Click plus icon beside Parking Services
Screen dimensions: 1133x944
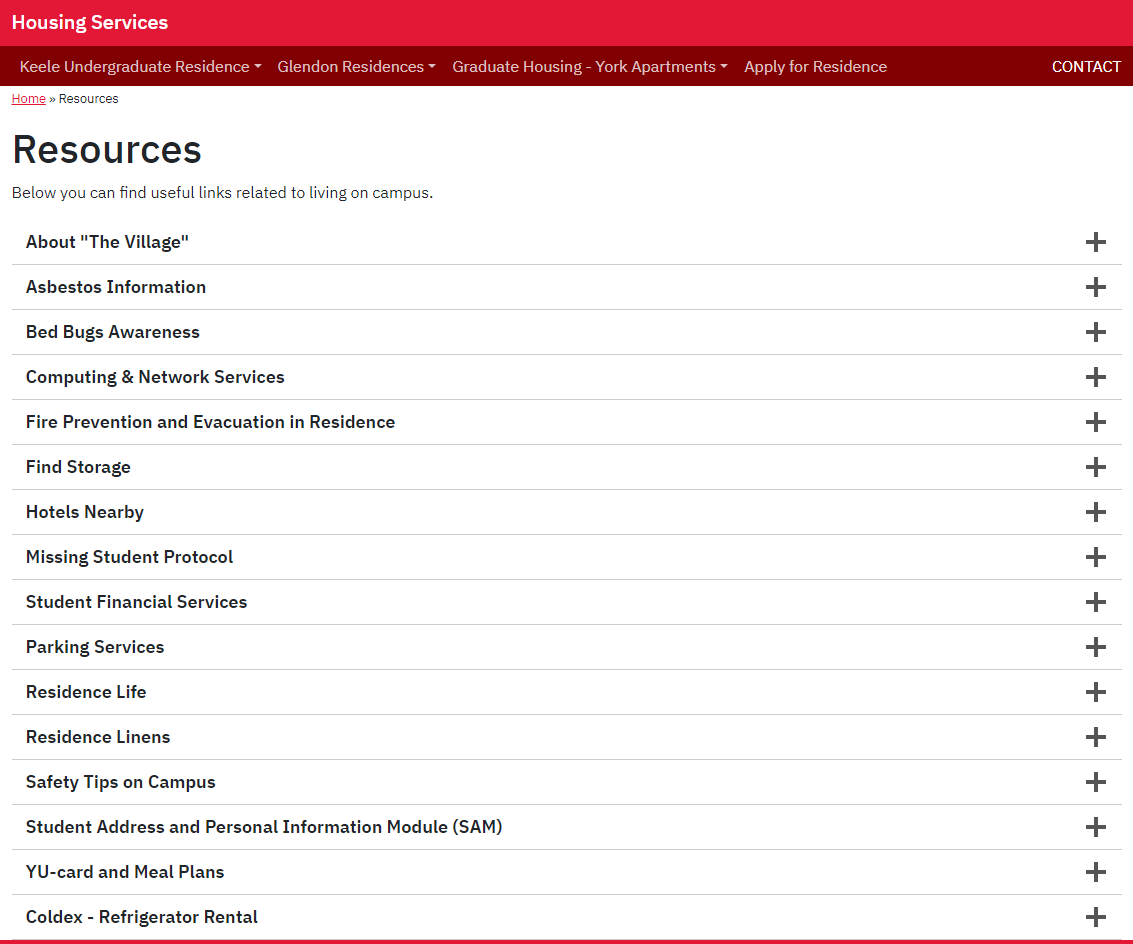[x=1095, y=647]
